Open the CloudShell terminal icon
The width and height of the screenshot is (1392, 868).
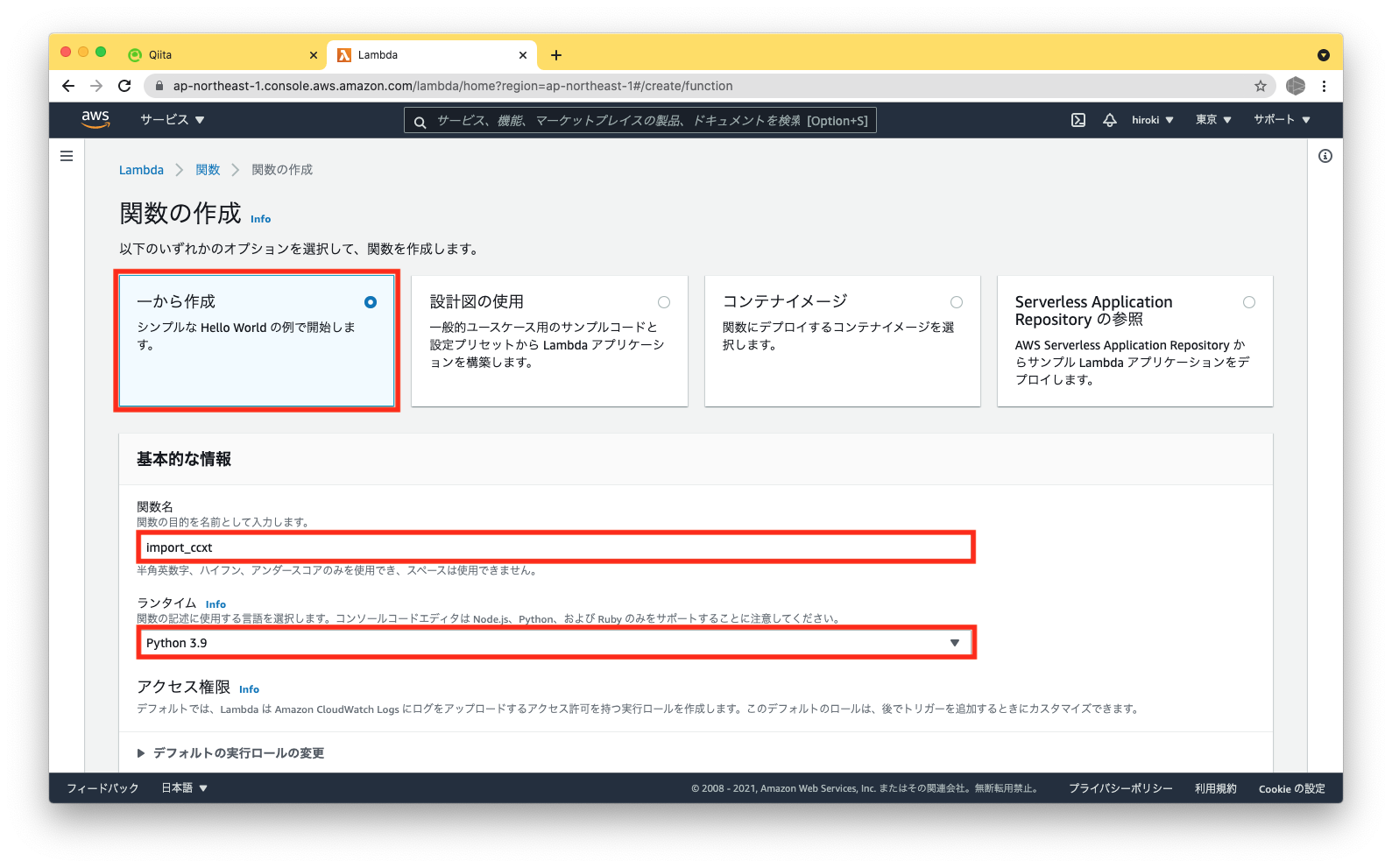[1078, 120]
